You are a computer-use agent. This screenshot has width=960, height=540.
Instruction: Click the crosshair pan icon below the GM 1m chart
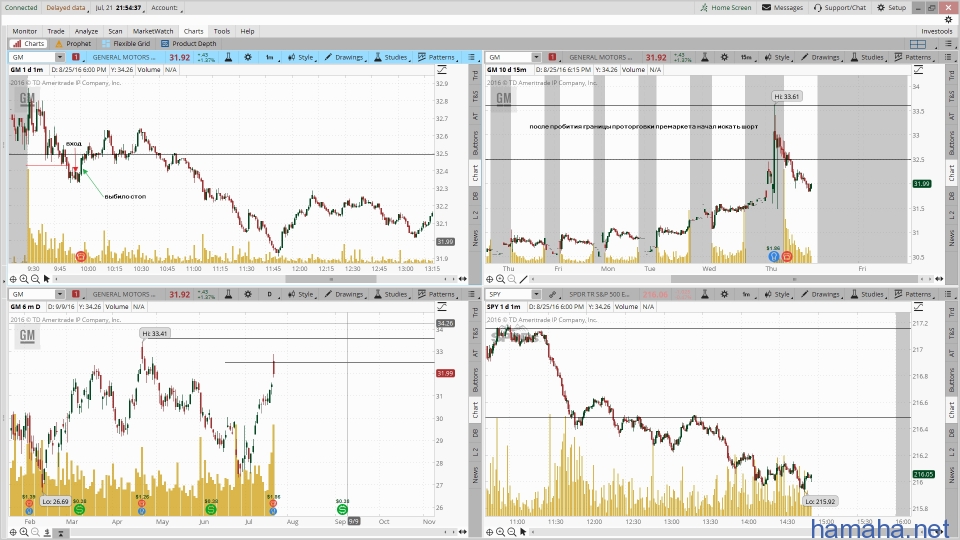(13, 279)
